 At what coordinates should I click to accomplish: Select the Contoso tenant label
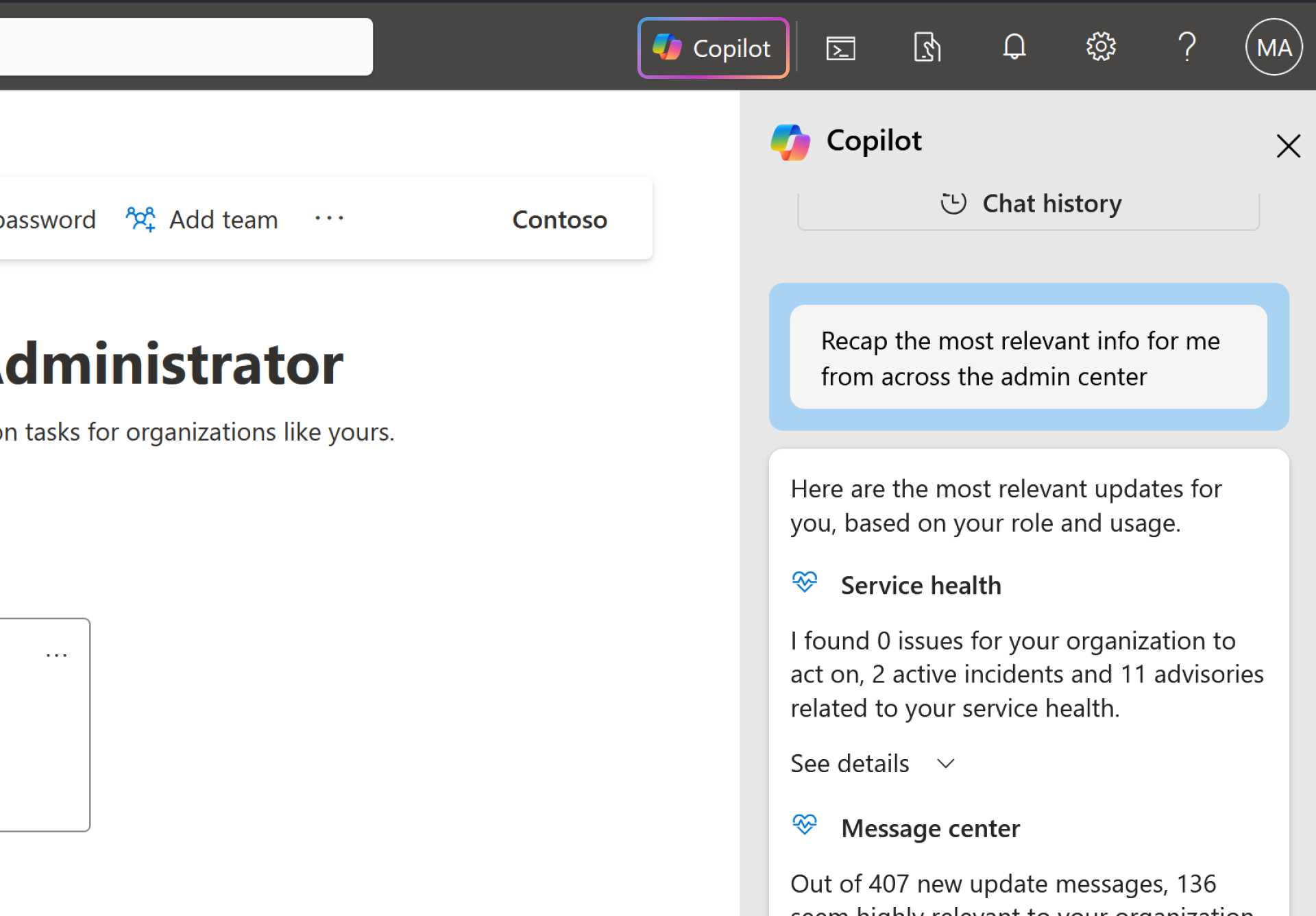coord(559,219)
